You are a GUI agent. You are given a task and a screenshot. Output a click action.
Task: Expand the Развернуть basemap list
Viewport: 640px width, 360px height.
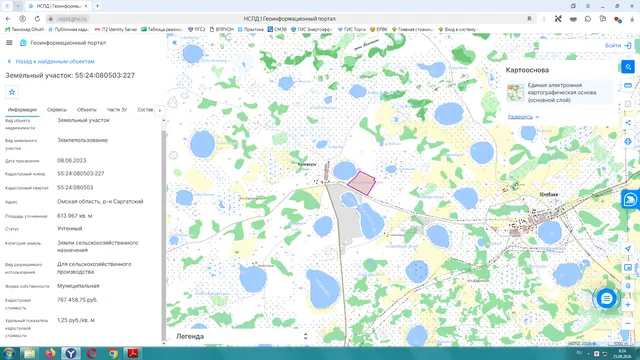point(523,117)
